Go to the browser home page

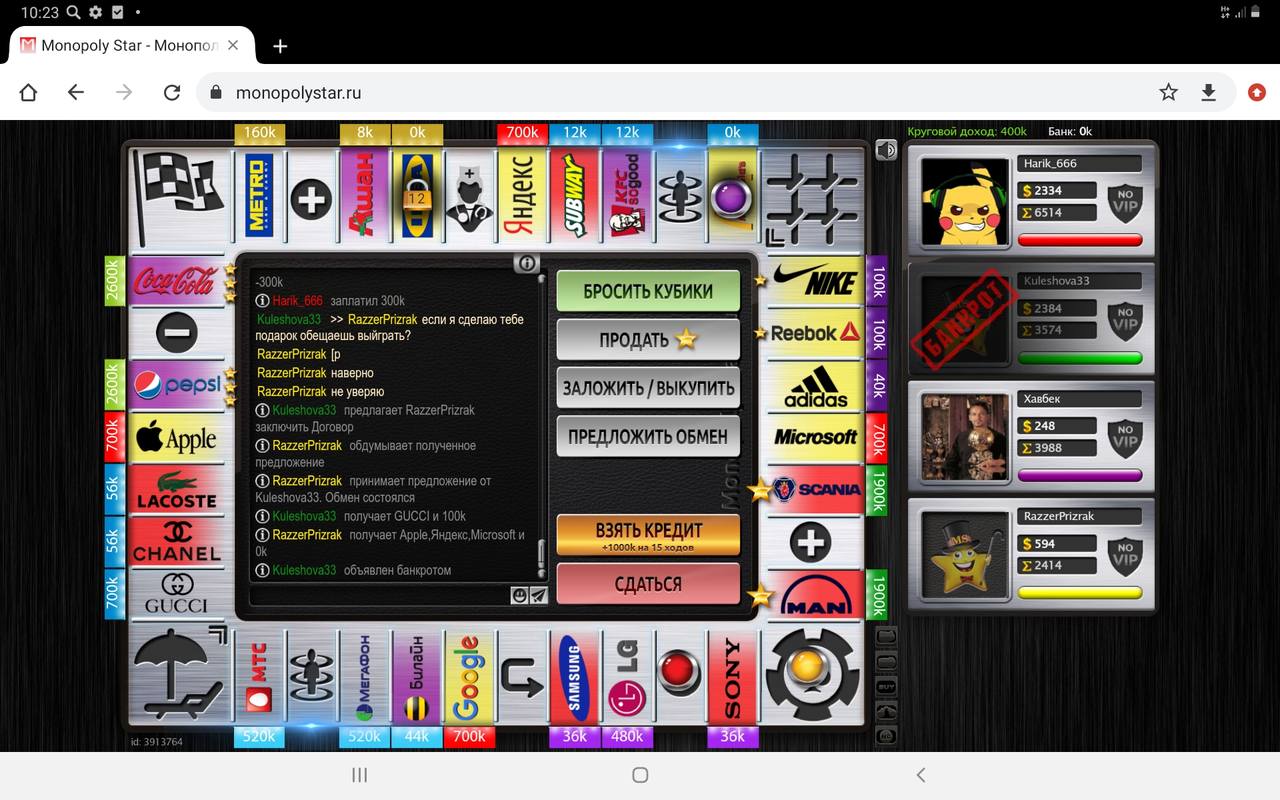tap(28, 92)
